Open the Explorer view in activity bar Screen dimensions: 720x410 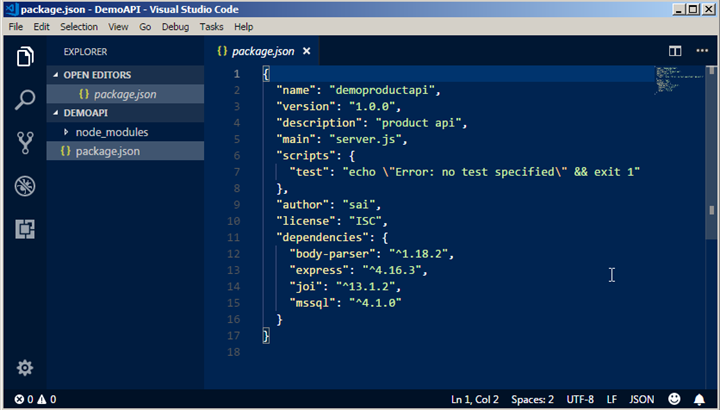tap(25, 57)
